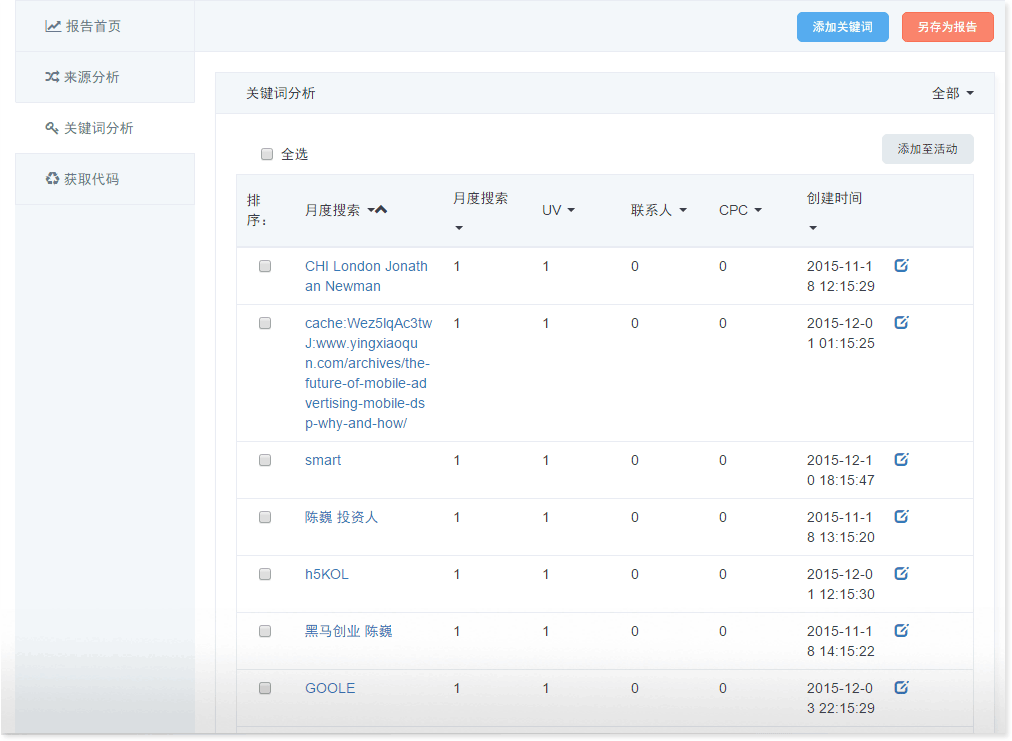1012x741 pixels.
Task: Open 来源分析 sidebar item
Action: (105, 77)
